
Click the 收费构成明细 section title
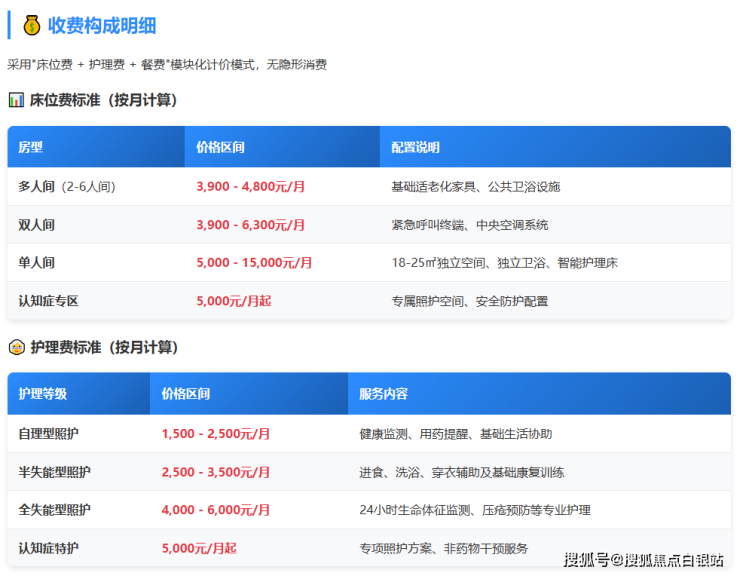(102, 25)
